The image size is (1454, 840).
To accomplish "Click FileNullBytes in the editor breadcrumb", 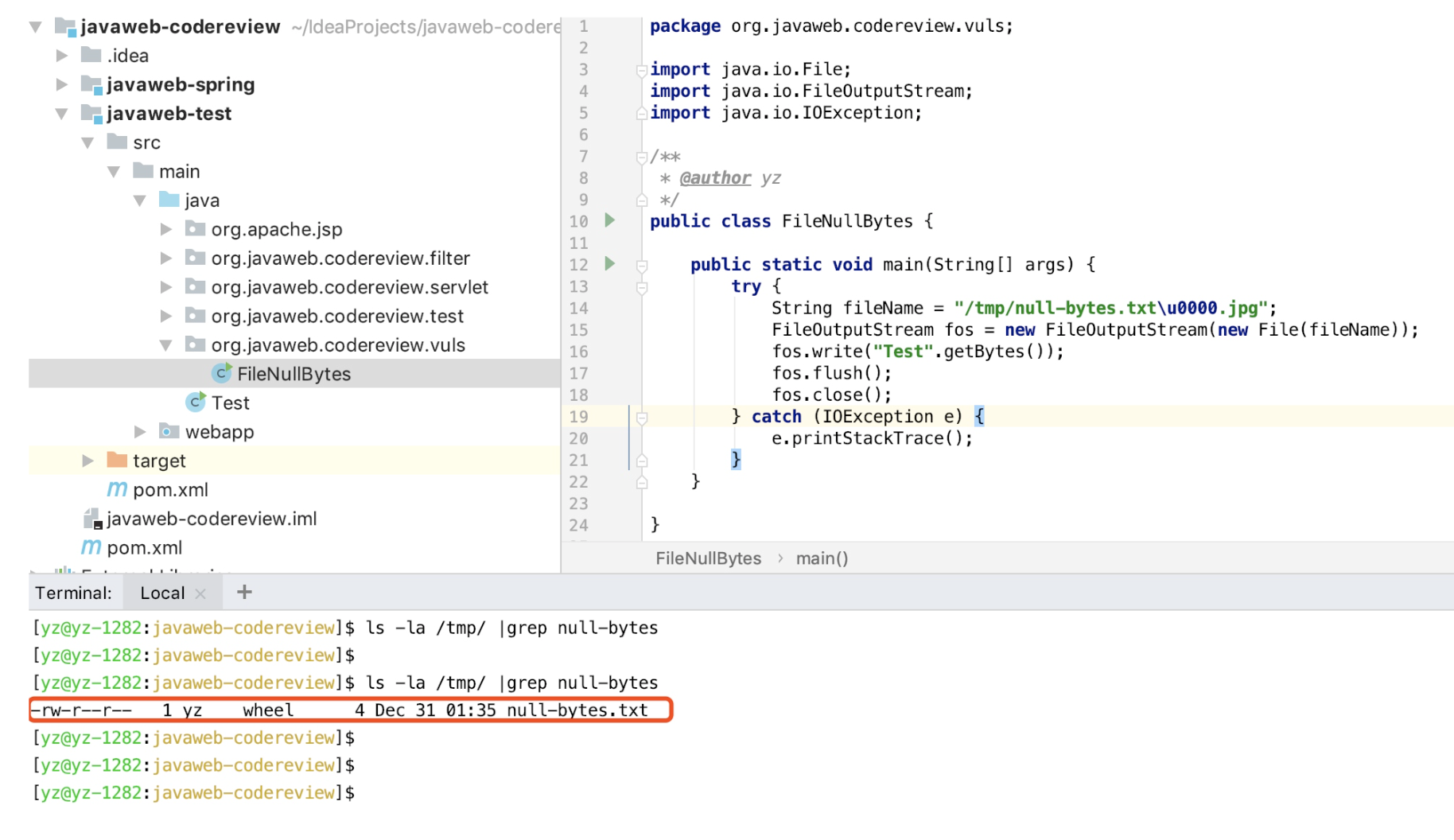I will (x=708, y=558).
